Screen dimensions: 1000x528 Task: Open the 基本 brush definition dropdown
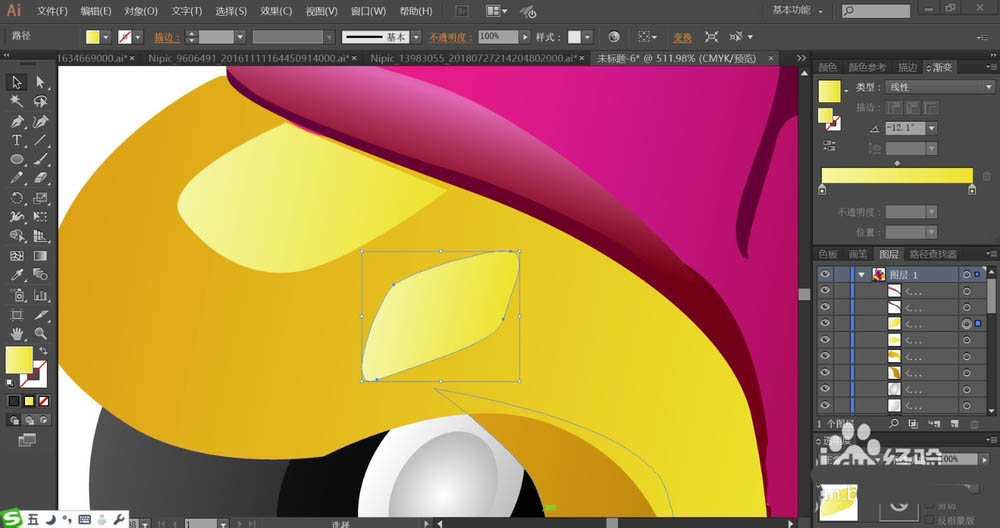tap(416, 37)
